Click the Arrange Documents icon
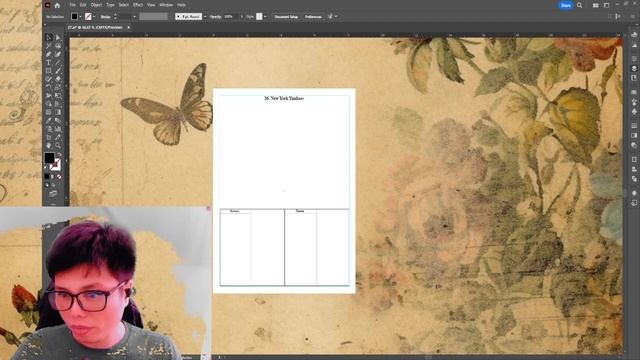 pos(596,5)
